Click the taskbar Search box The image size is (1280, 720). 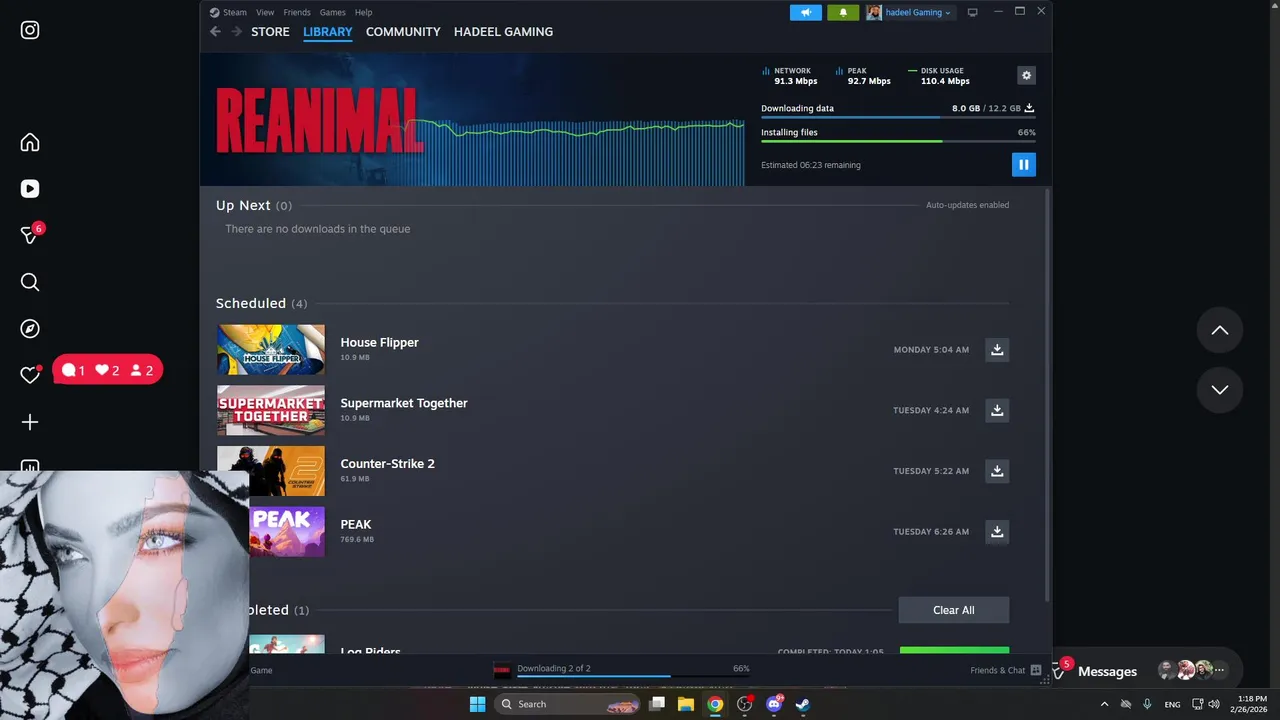click(568, 704)
